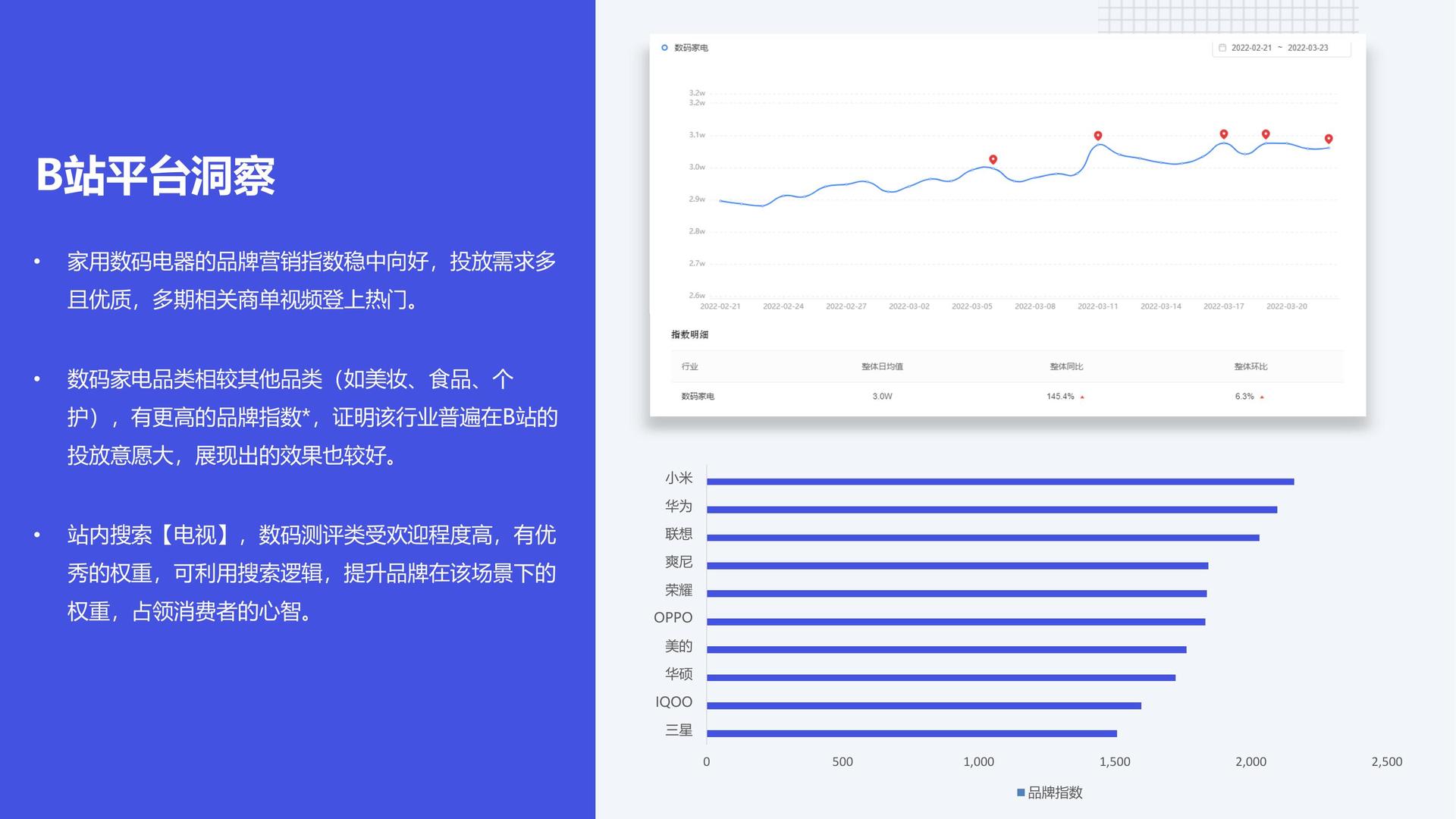The height and width of the screenshot is (819, 1456).
Task: Click the B站平台洞察 slide title
Action: click(x=155, y=176)
